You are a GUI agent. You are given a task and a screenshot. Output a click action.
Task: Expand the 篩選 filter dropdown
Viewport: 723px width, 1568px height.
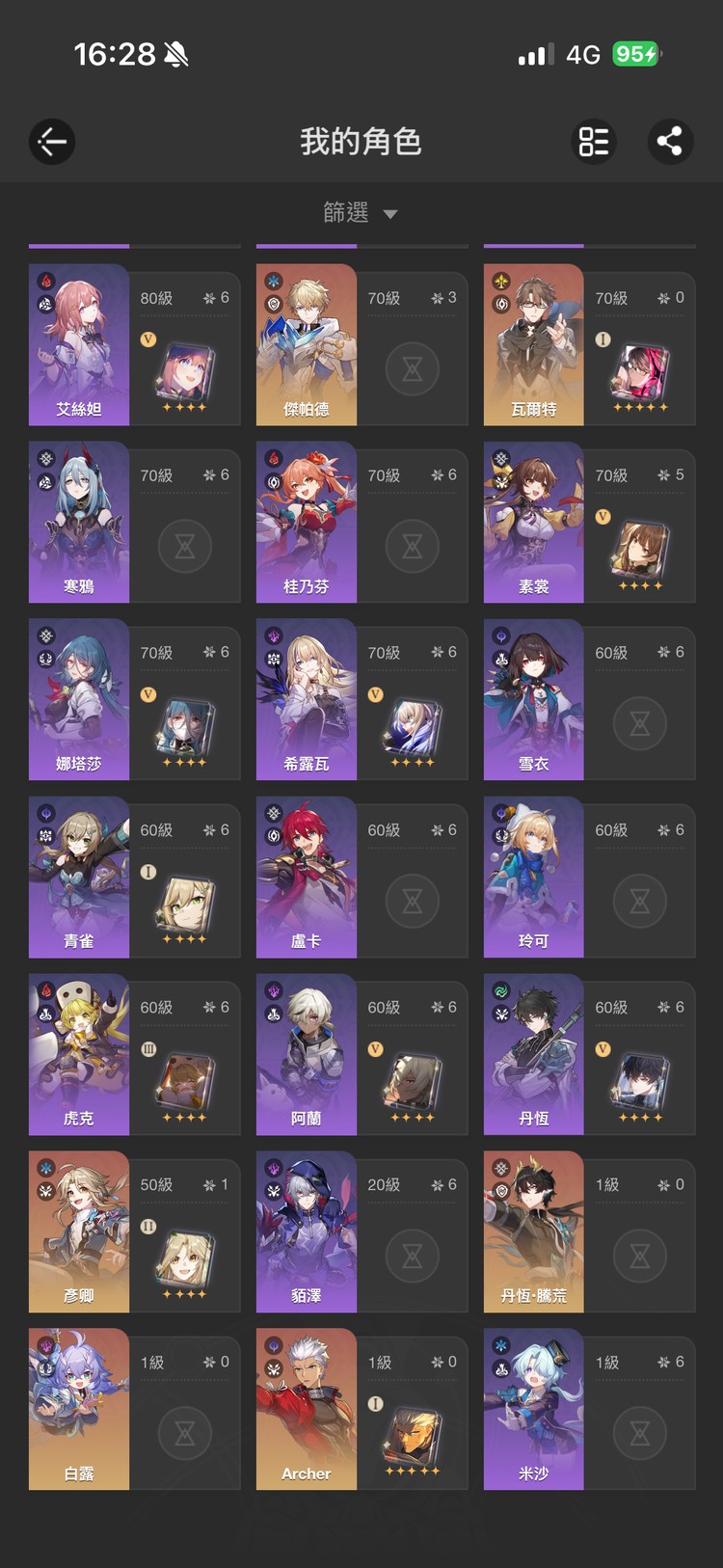(361, 212)
